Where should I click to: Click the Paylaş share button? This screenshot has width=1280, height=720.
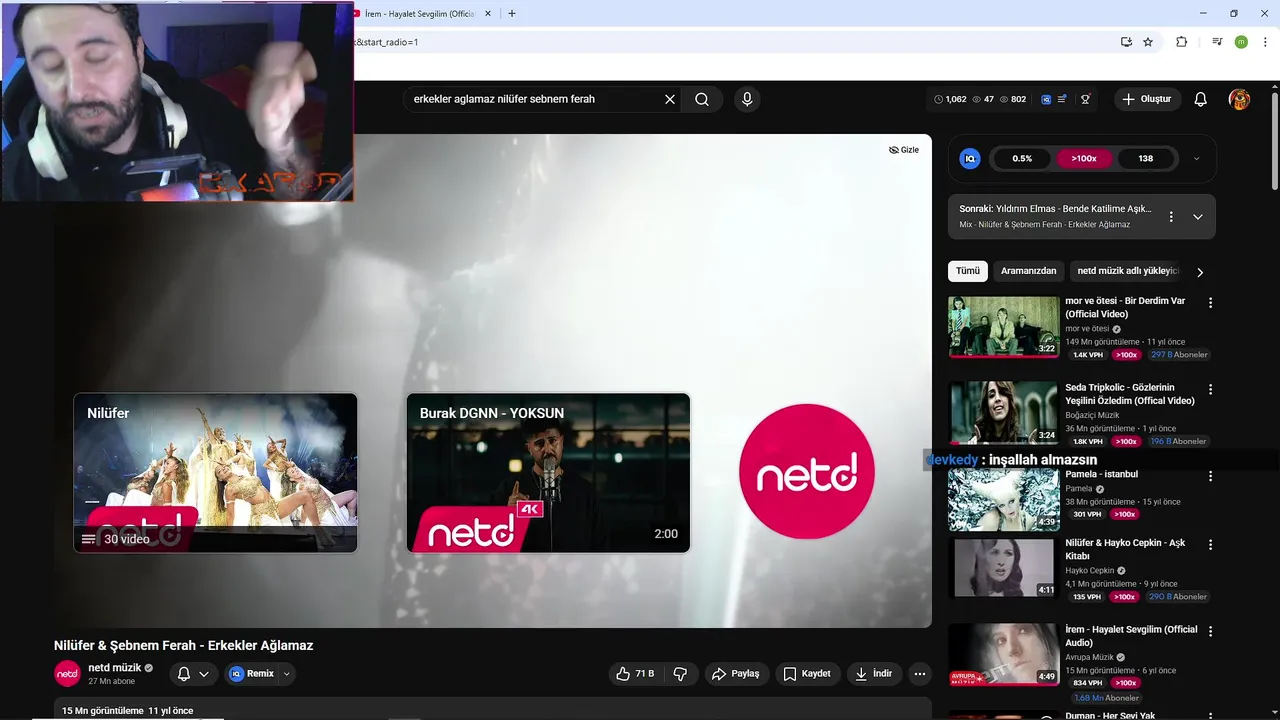point(736,674)
